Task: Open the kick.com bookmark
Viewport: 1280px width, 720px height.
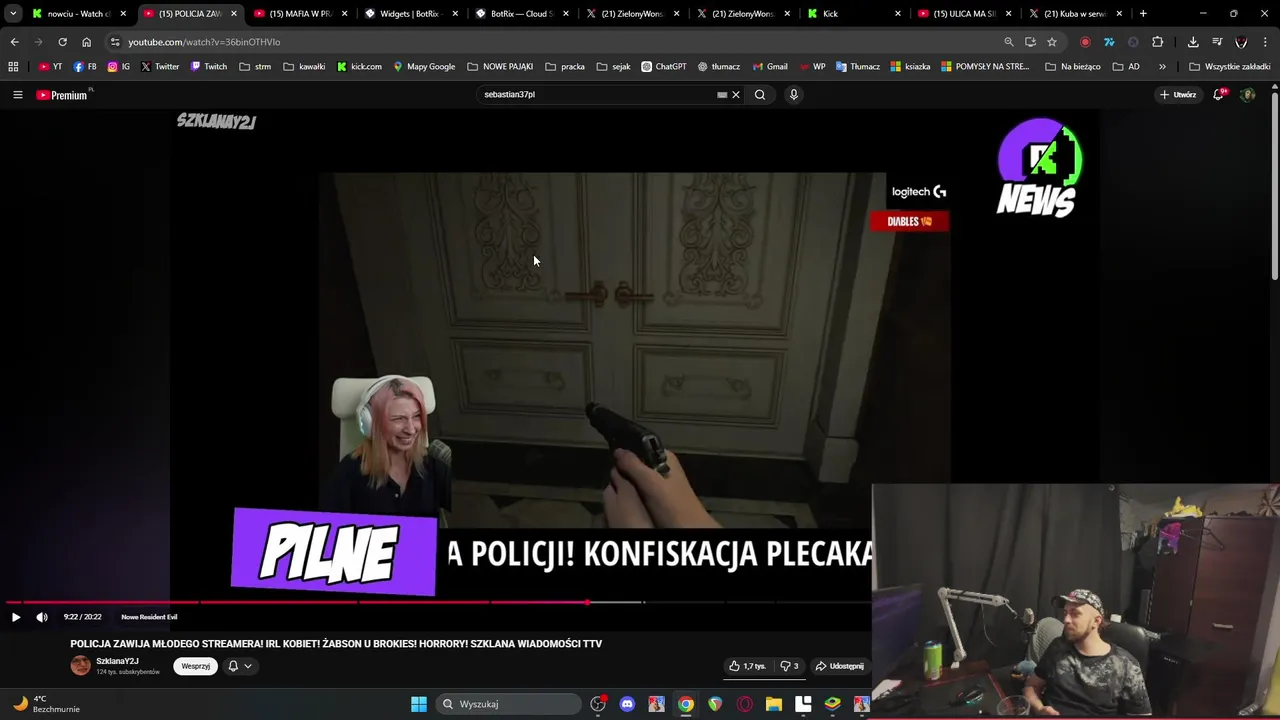Action: 359,67
